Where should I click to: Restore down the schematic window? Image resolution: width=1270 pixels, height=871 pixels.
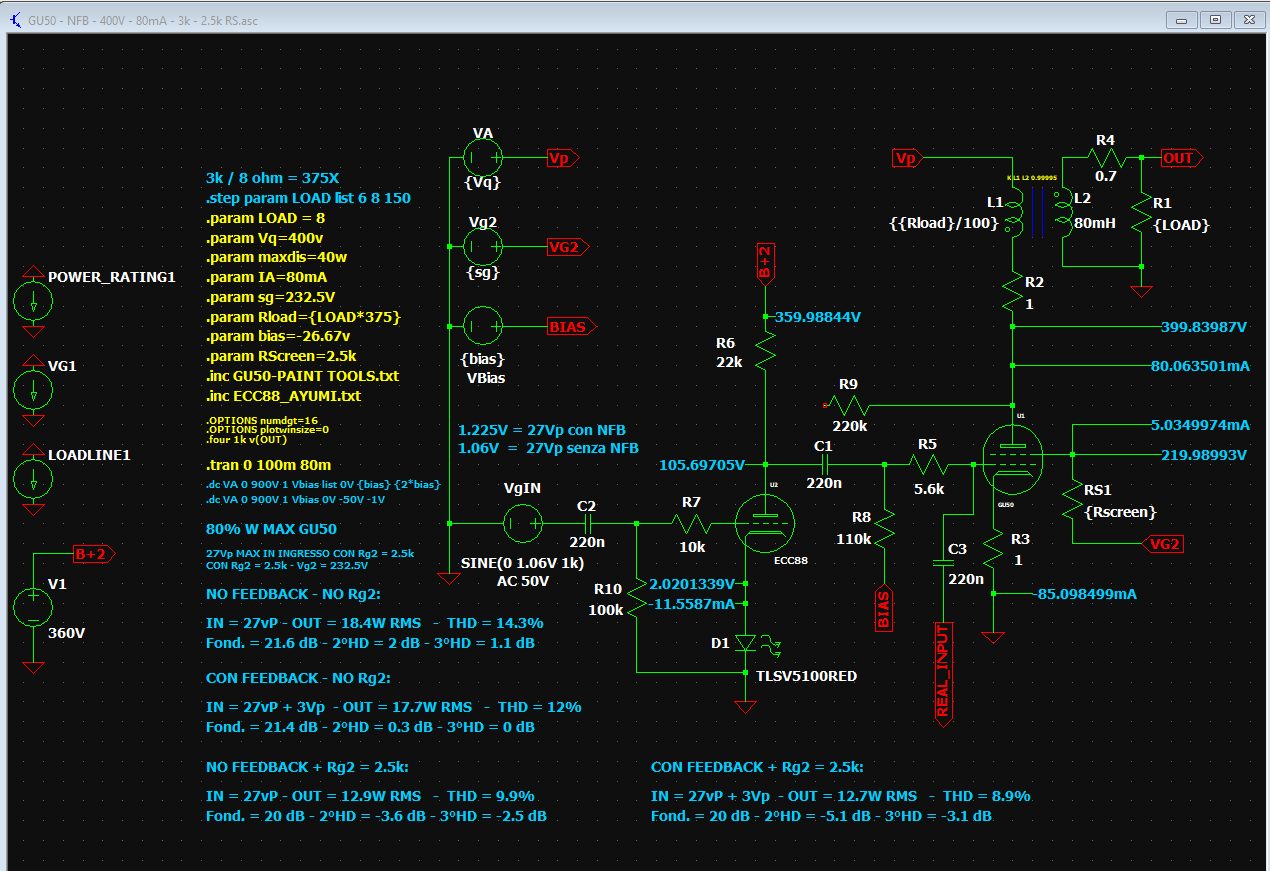[1215, 19]
